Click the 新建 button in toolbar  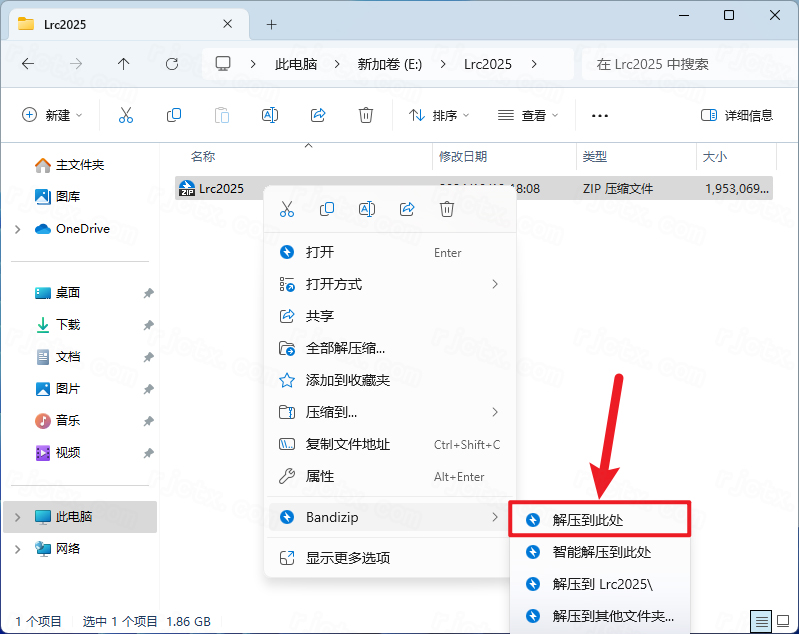tap(53, 115)
